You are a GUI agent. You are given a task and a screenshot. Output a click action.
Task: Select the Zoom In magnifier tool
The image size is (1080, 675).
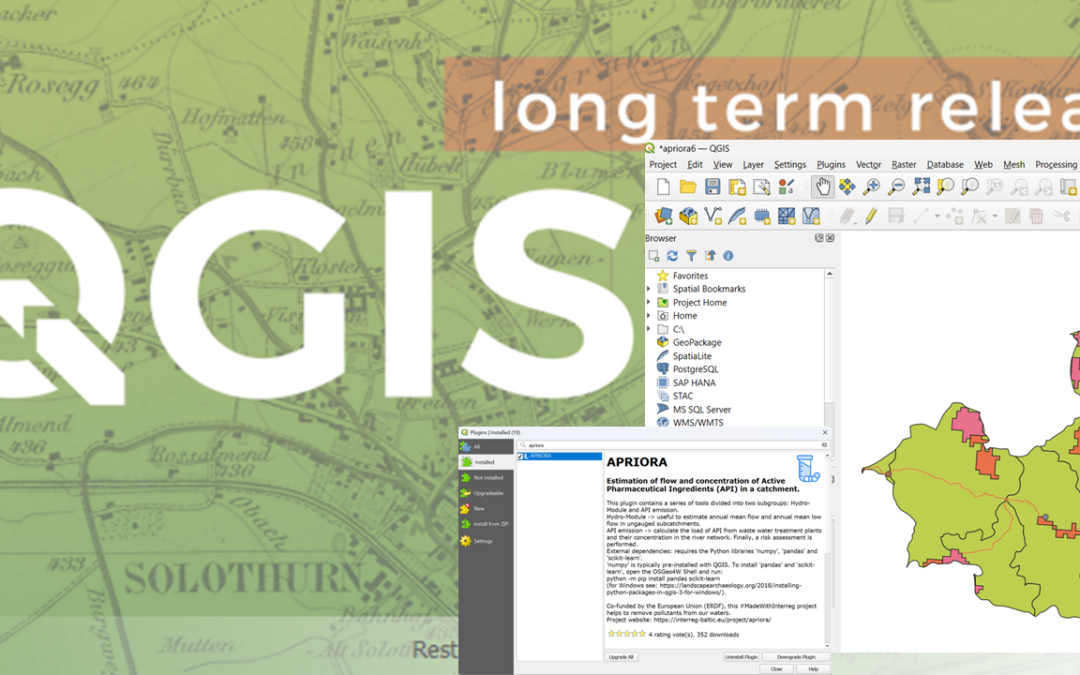click(871, 187)
